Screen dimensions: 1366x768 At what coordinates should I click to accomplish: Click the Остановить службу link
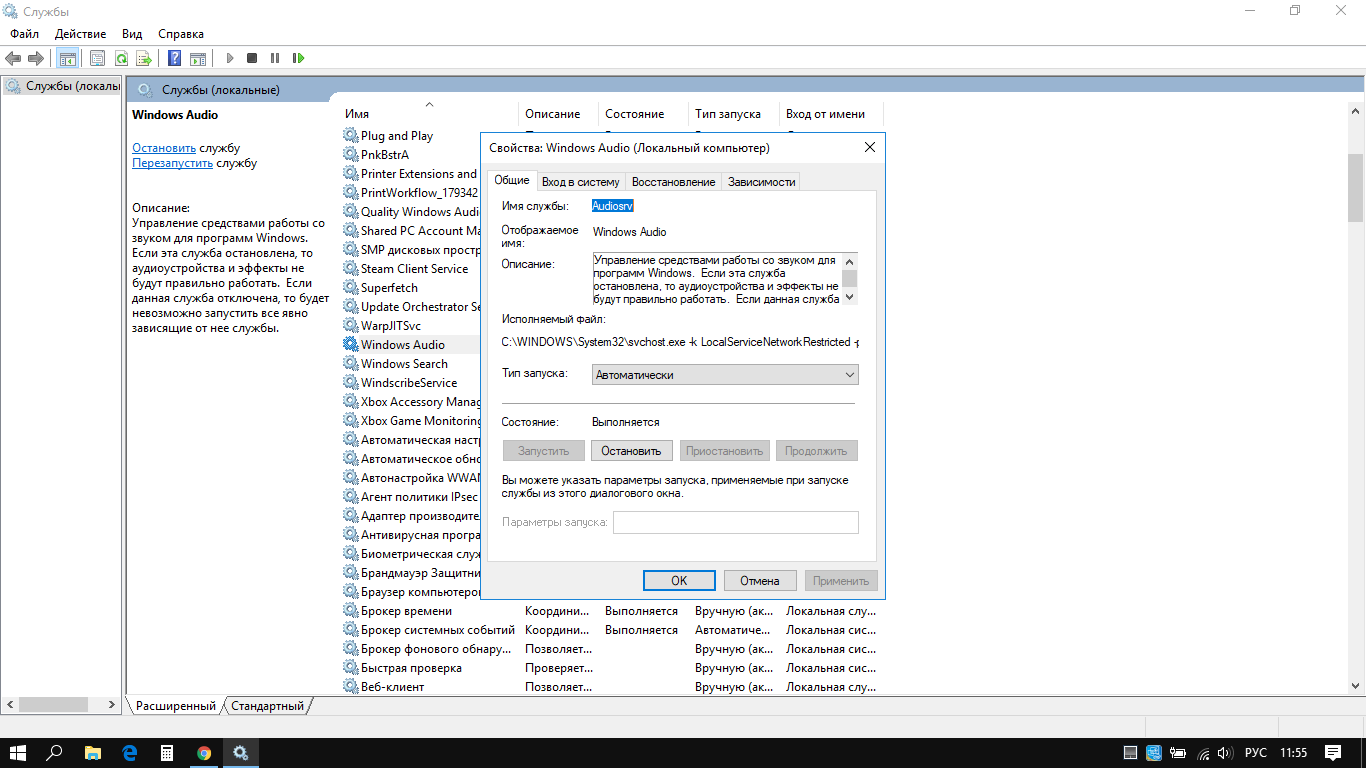click(164, 148)
